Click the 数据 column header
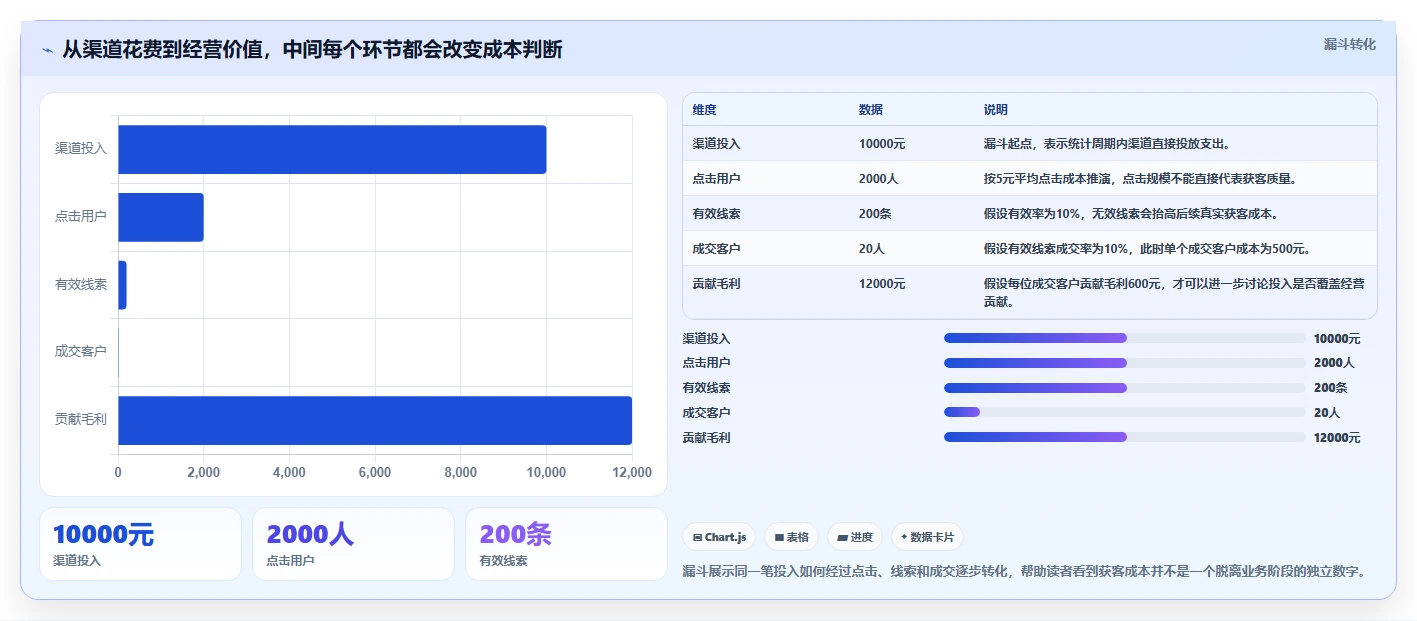This screenshot has height=621, width=1417. 870,110
